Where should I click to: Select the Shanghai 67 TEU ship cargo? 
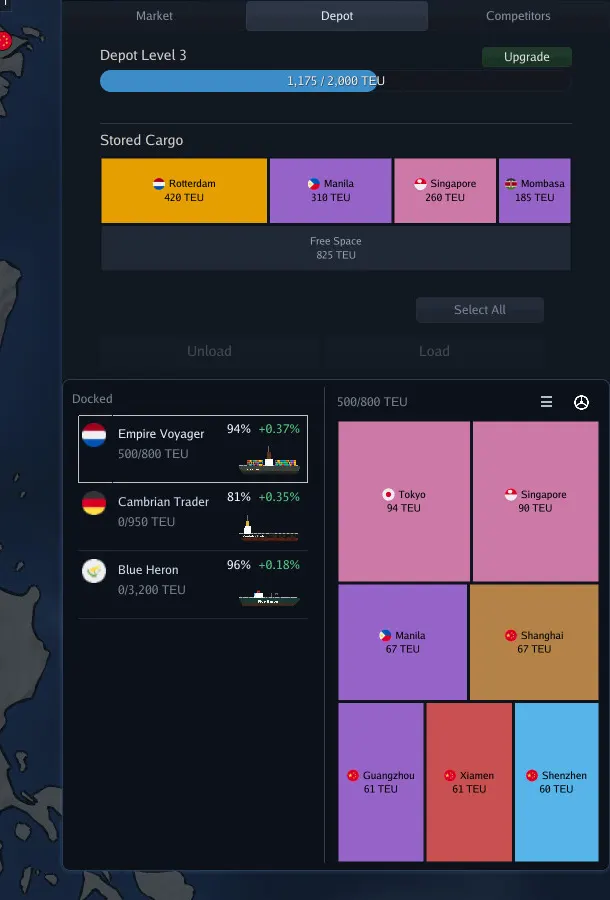tap(534, 642)
